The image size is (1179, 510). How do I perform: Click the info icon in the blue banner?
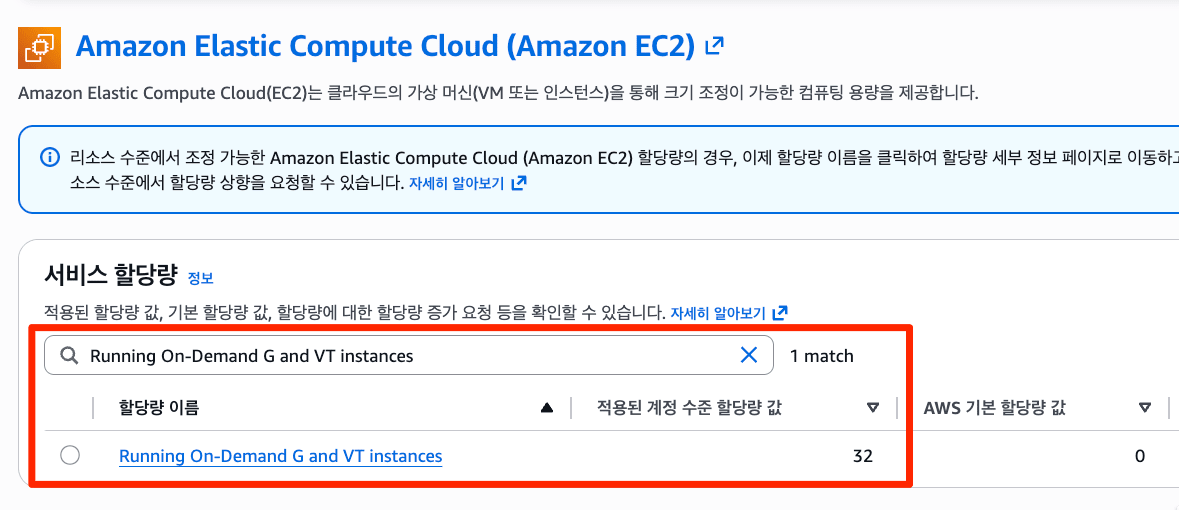point(48,158)
